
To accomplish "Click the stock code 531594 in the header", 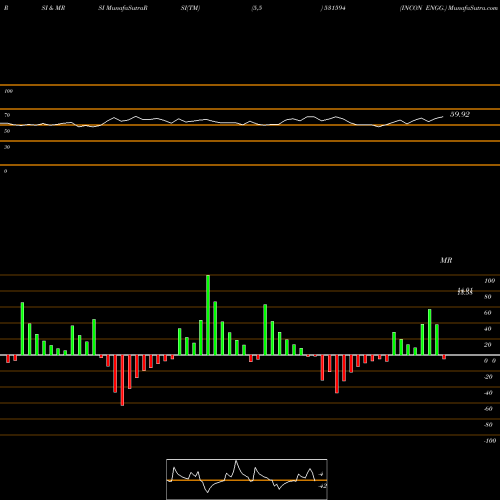I will point(334,8).
